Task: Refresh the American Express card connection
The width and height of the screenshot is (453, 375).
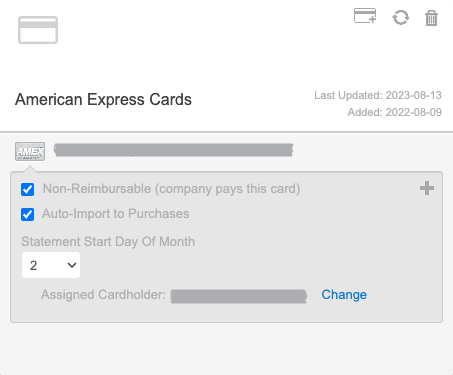Action: click(x=401, y=18)
